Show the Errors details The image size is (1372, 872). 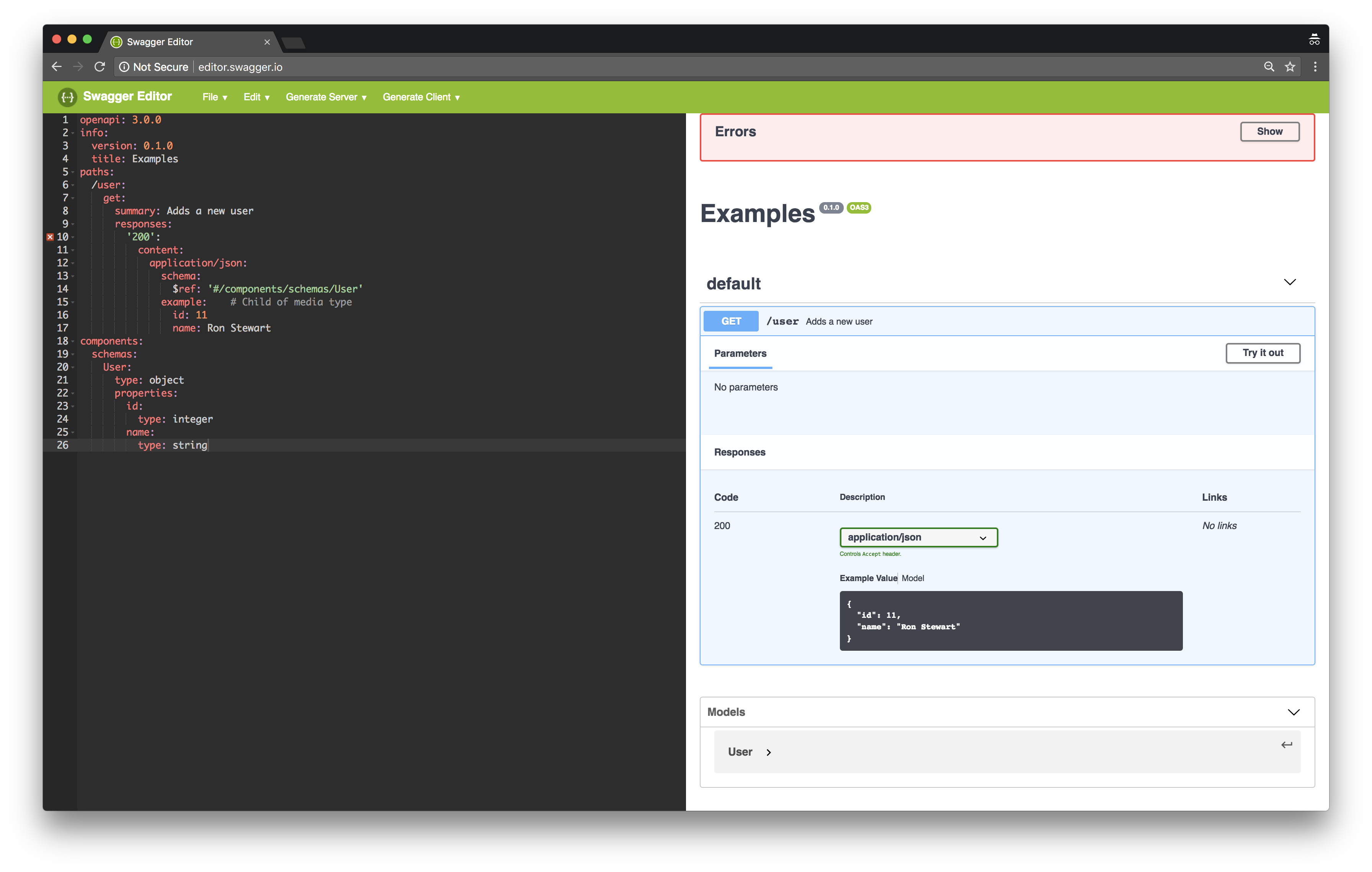click(x=1269, y=132)
